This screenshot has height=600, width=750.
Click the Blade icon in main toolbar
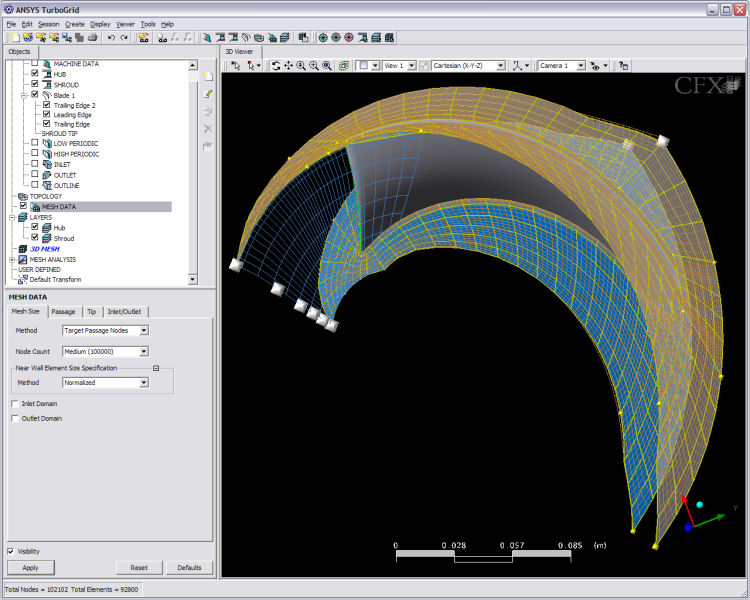tap(246, 38)
